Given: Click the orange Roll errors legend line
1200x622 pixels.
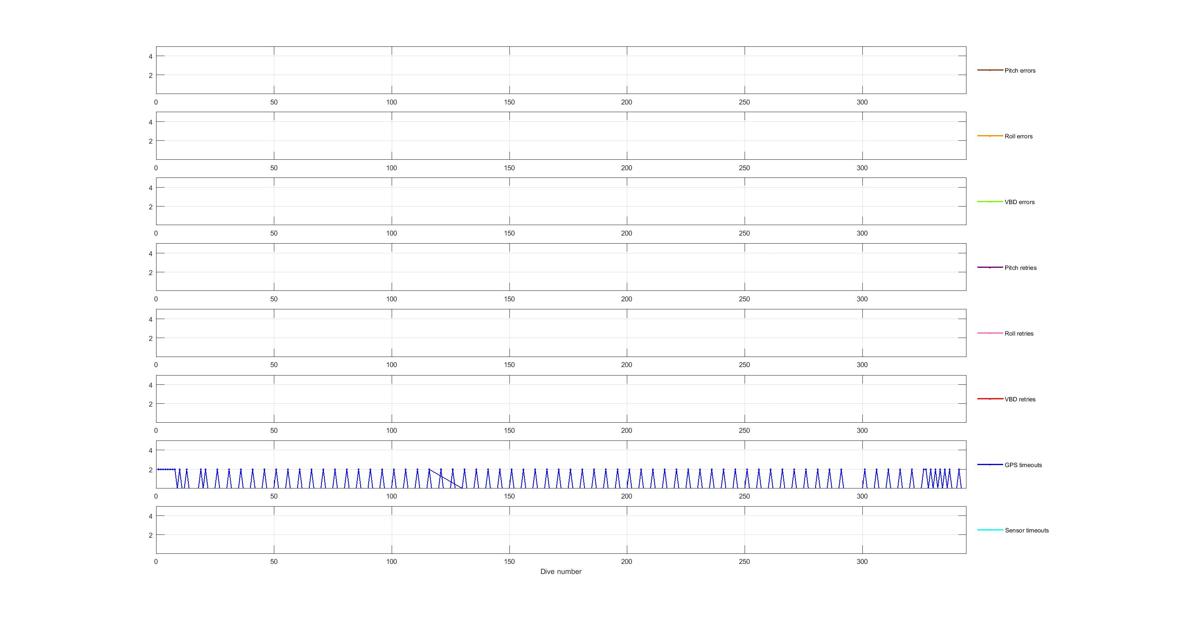Looking at the screenshot, I should click(989, 136).
